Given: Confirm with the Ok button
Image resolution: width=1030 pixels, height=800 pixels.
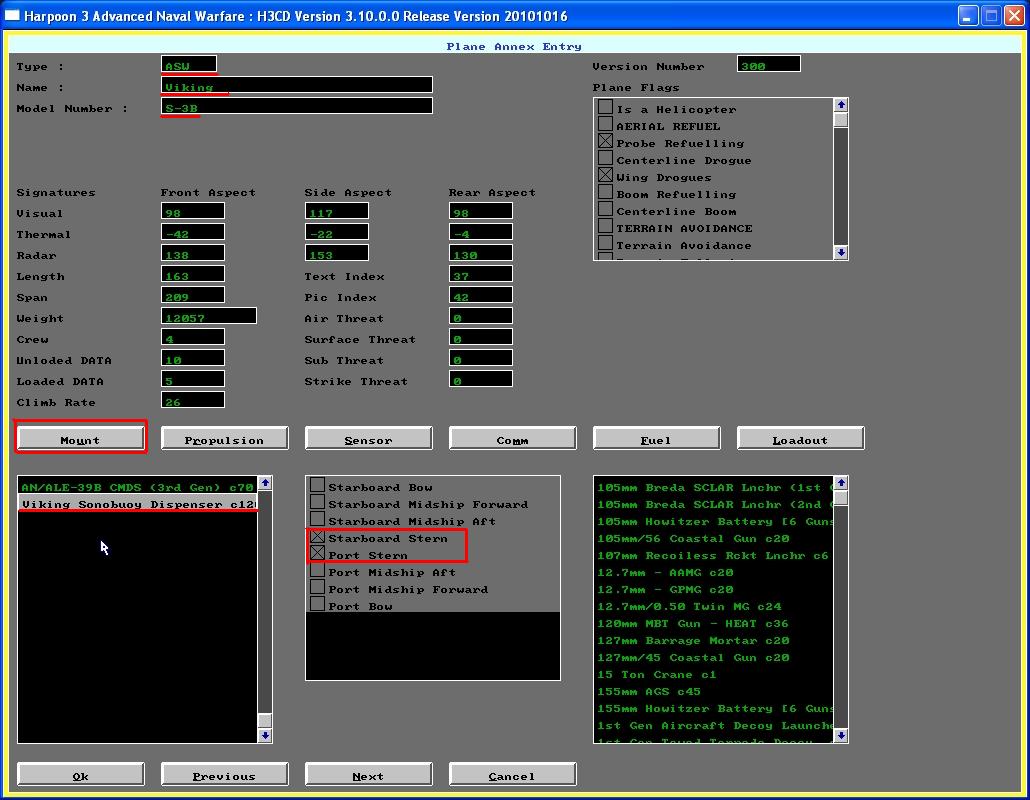Looking at the screenshot, I should coord(80,774).
